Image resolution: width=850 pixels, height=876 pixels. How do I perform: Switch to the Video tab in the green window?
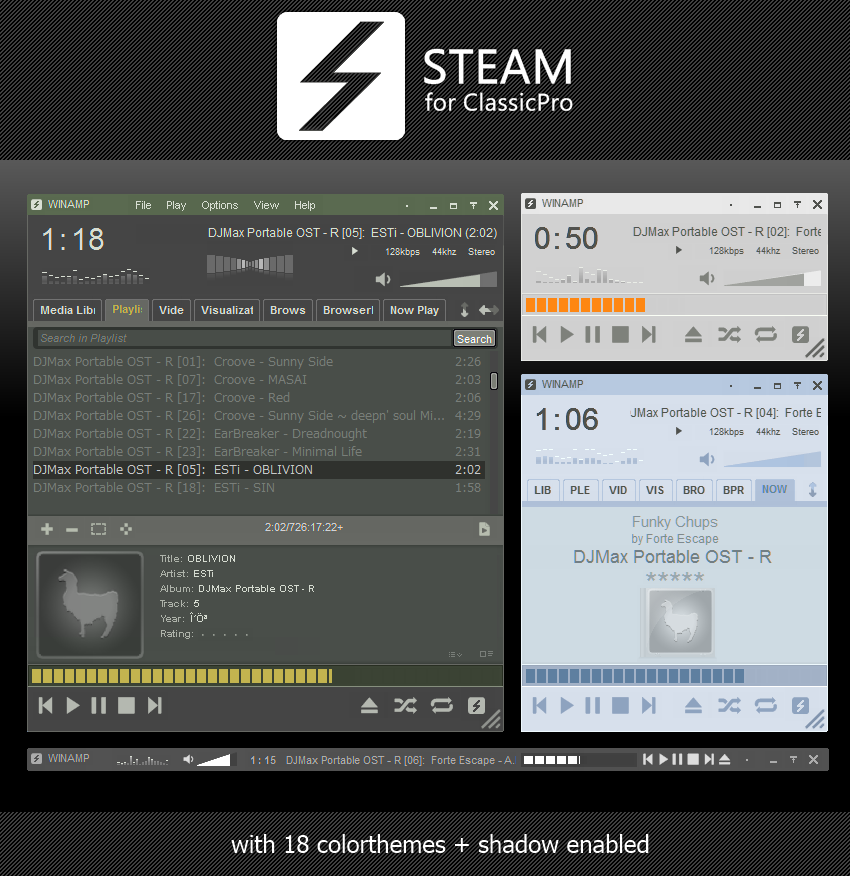point(171,310)
